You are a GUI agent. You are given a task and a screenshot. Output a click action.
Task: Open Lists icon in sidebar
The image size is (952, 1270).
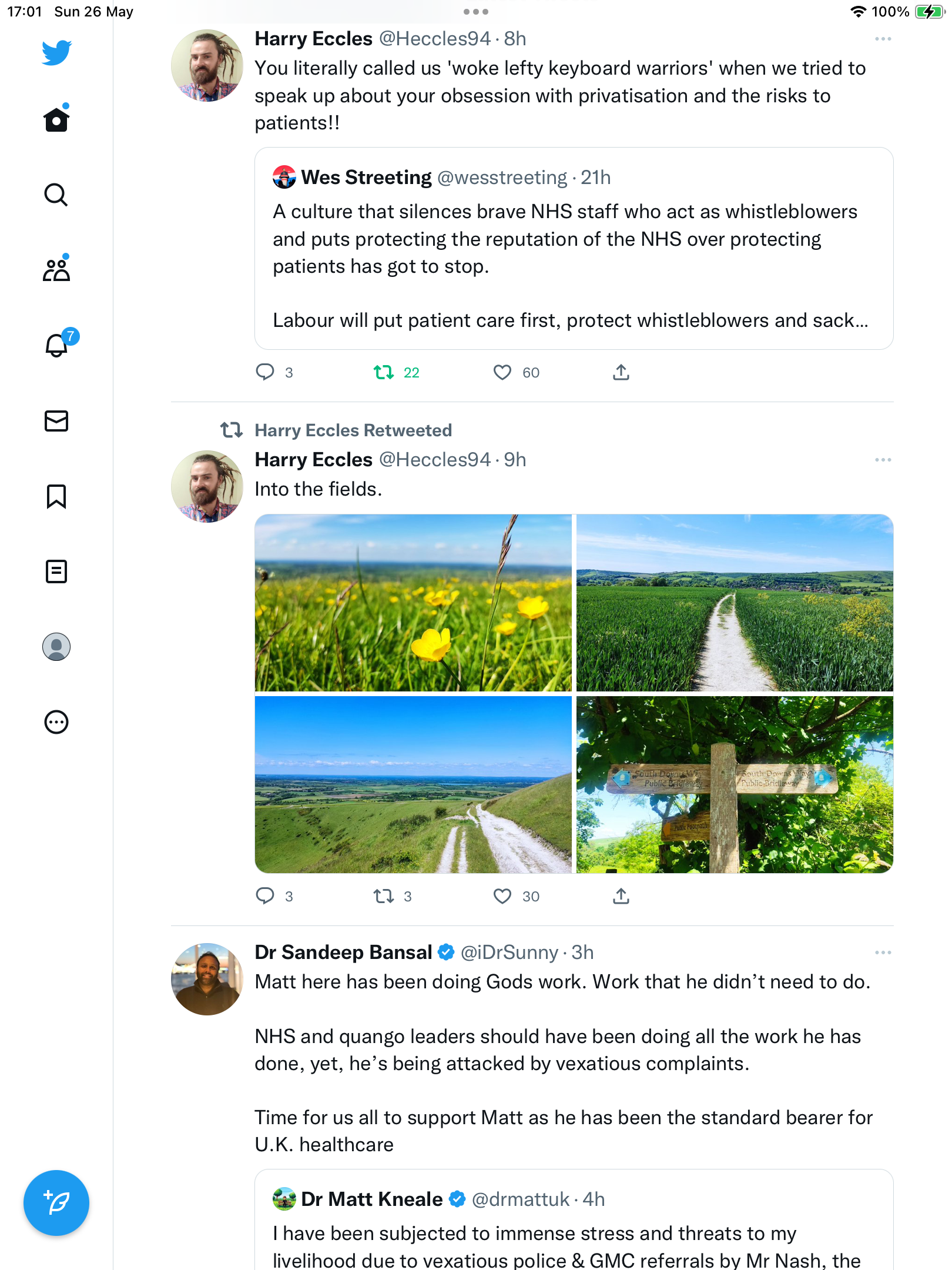point(56,571)
